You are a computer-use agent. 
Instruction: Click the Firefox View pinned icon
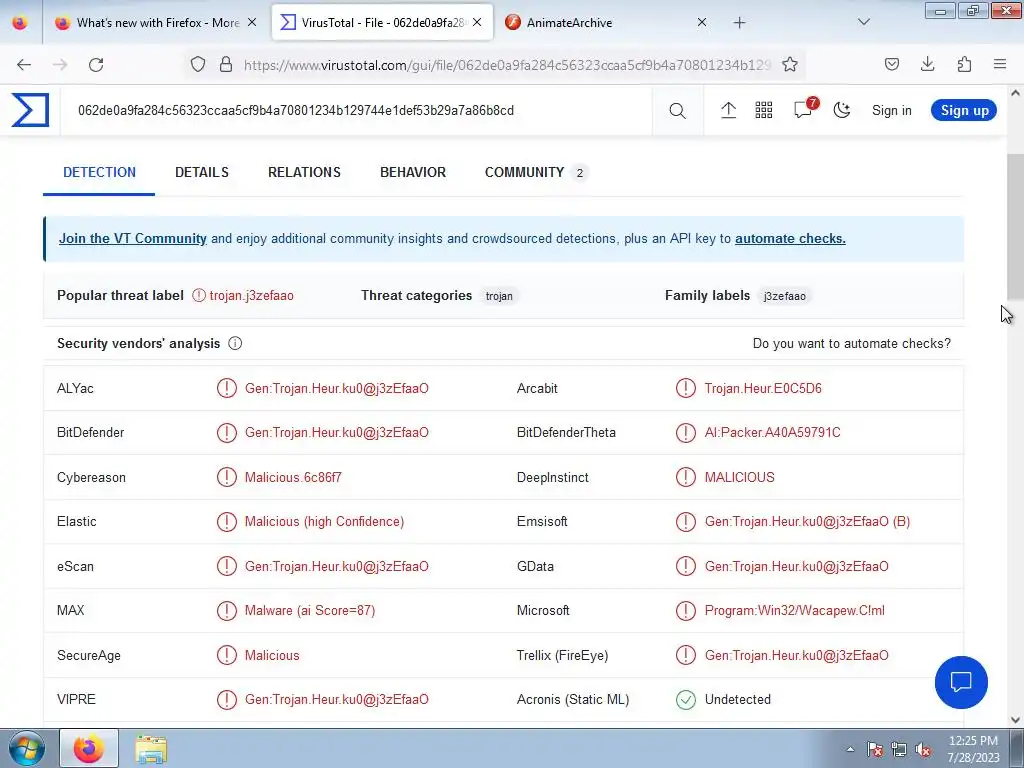20,22
